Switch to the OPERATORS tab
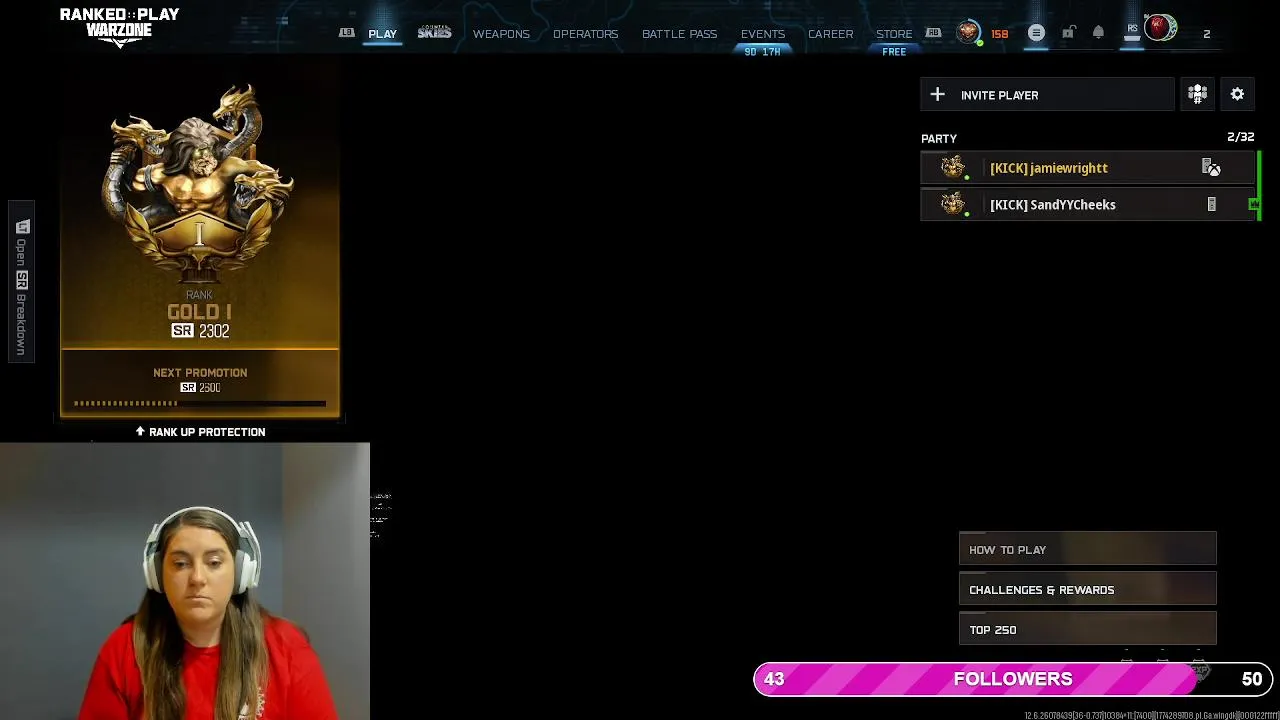 click(585, 34)
